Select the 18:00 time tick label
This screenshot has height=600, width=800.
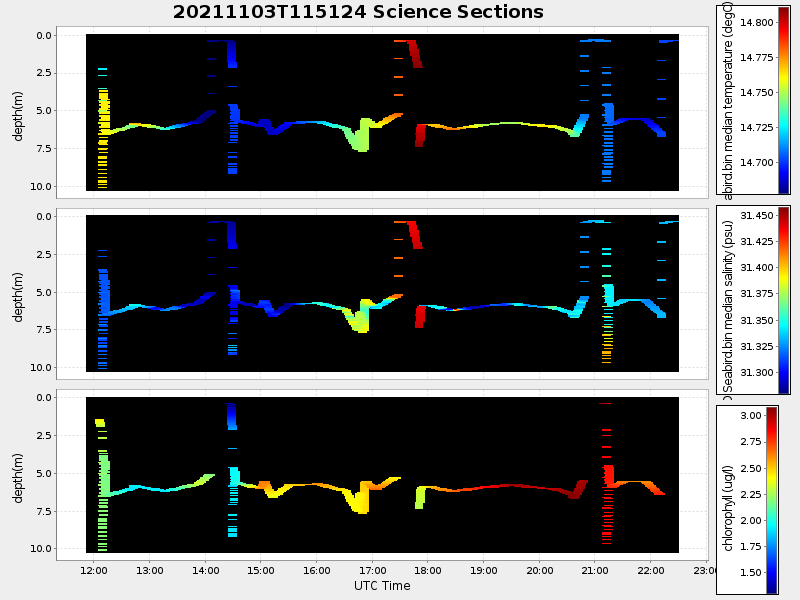click(x=428, y=570)
